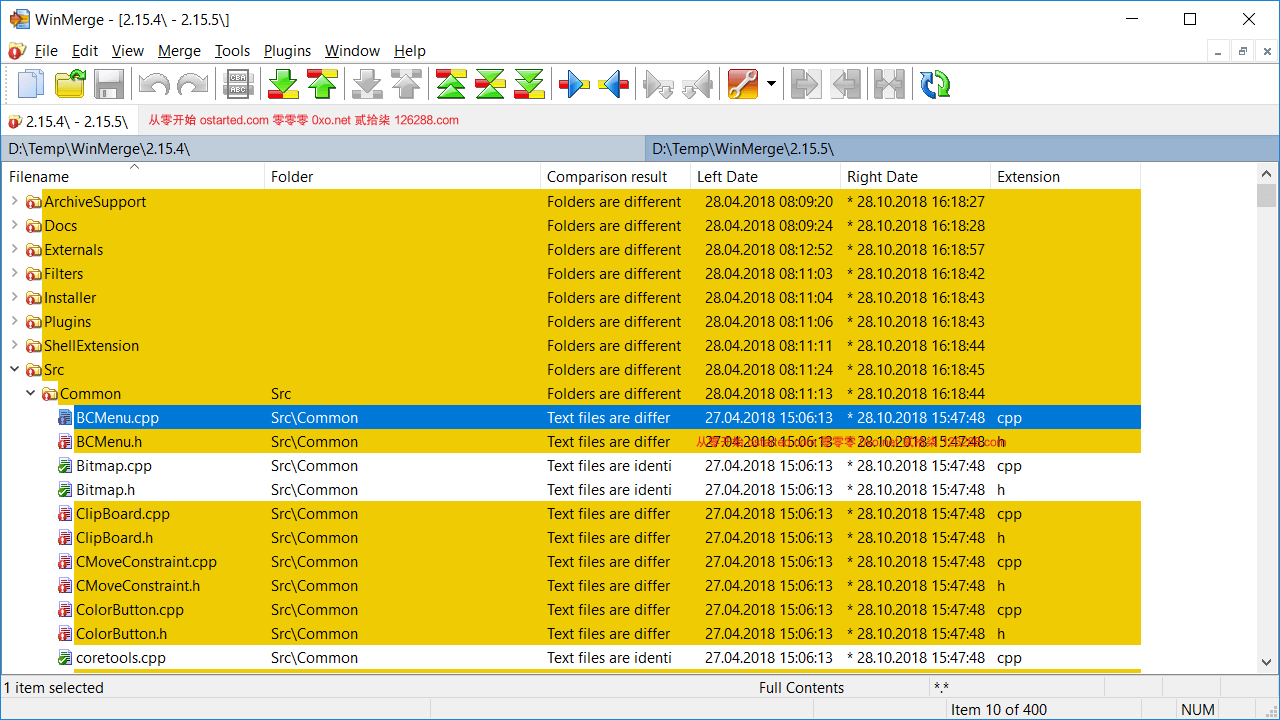Sort by the Right Date column header
Viewport: 1280px width, 720px height.
tap(915, 177)
